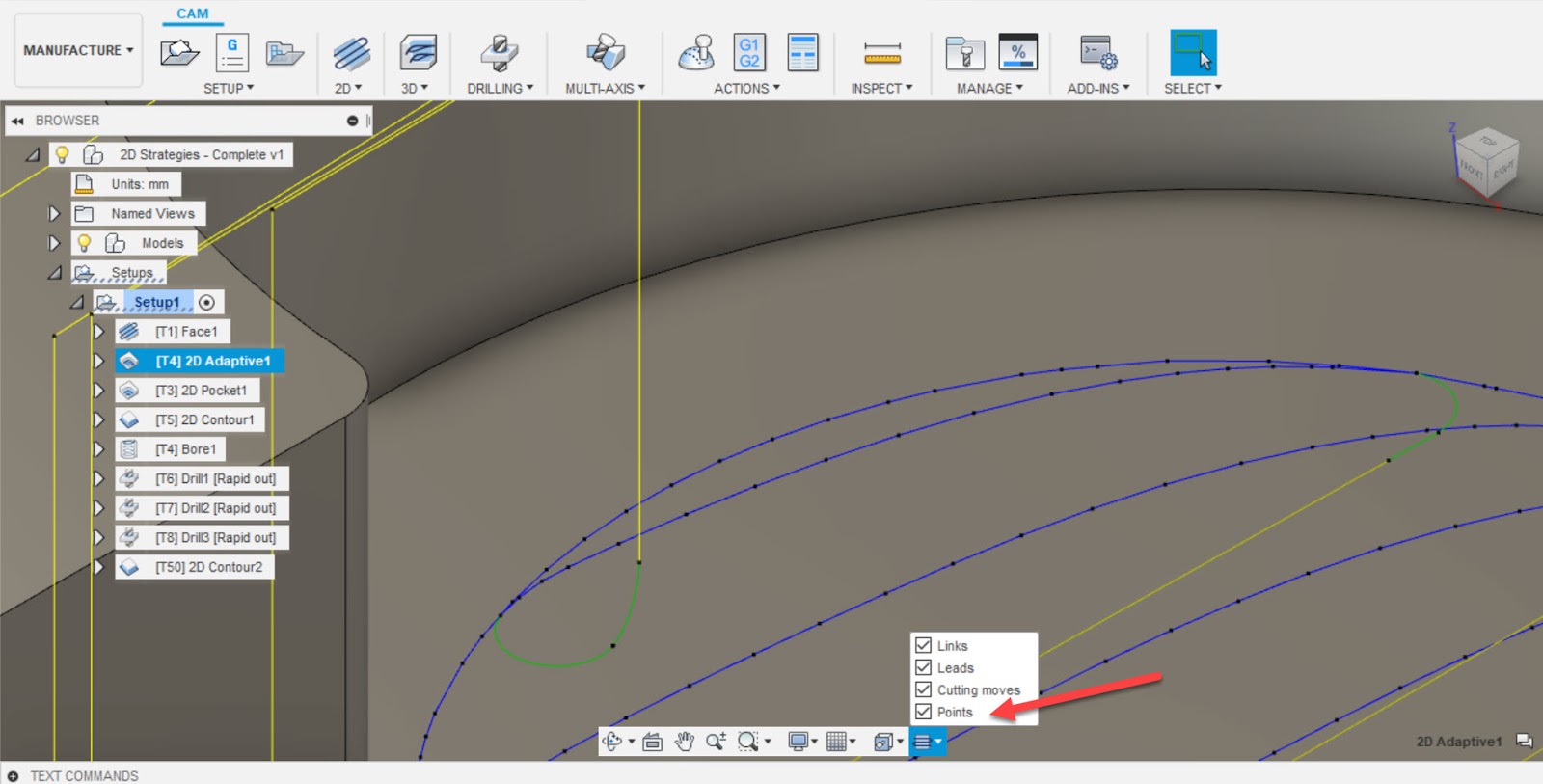
Task: Expand the Named Views tree node
Action: [x=54, y=213]
